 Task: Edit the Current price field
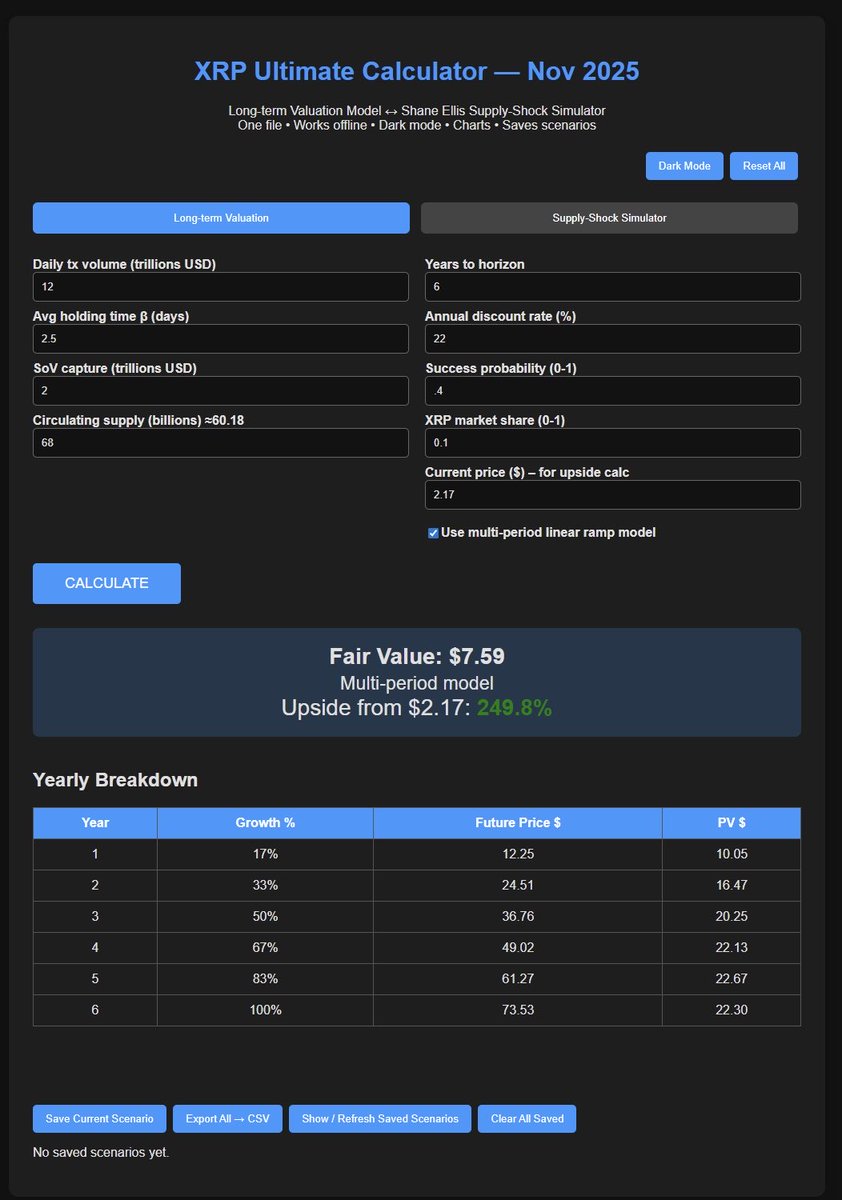point(613,495)
